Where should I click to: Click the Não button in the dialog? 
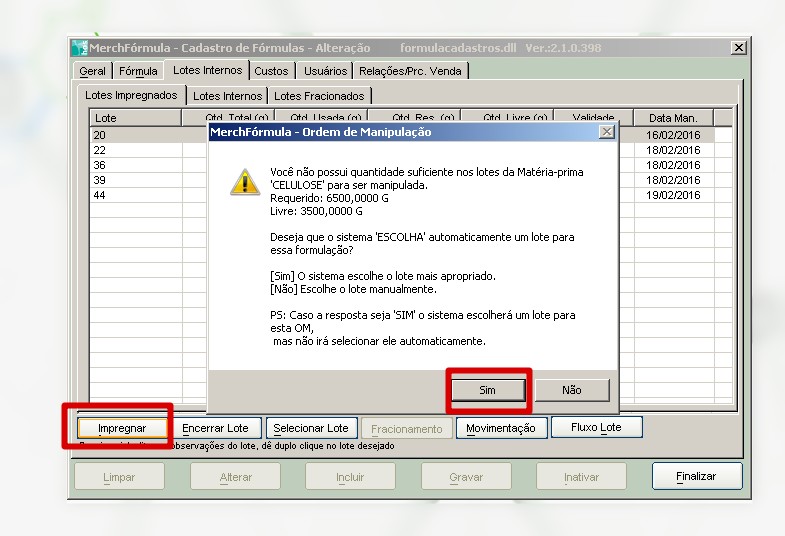[571, 390]
